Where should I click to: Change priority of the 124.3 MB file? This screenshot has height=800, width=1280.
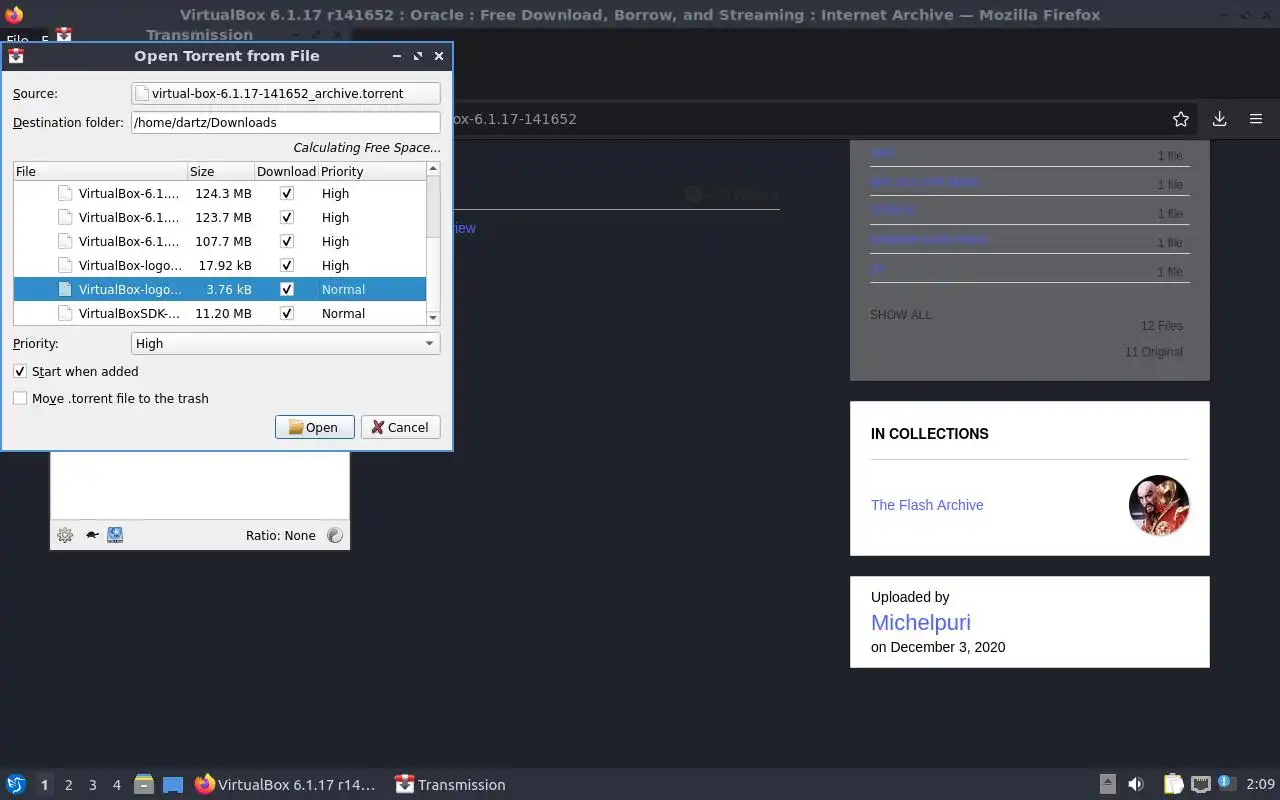coord(336,193)
